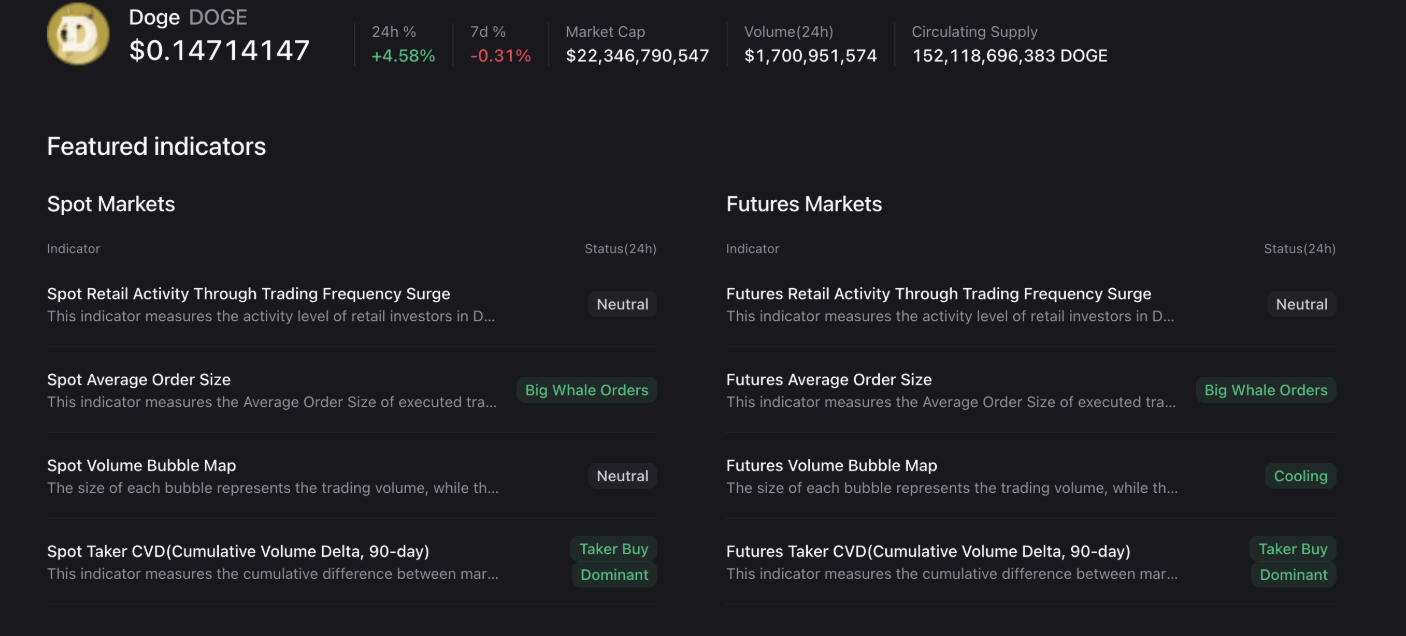This screenshot has height=636, width=1406.
Task: Click the Spot Taker Buy Dominant badge
Action: click(614, 562)
